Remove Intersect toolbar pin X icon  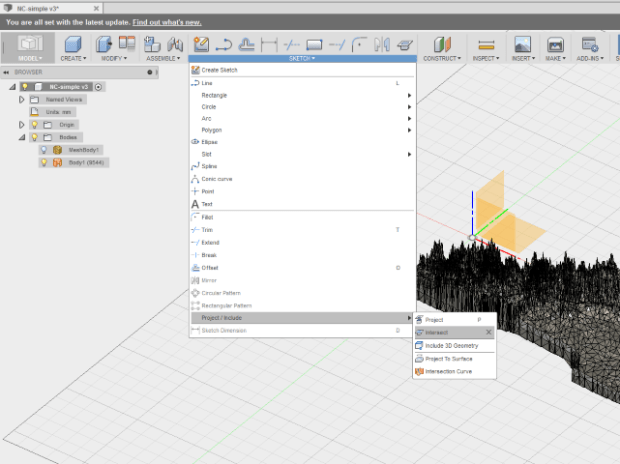(x=489, y=332)
